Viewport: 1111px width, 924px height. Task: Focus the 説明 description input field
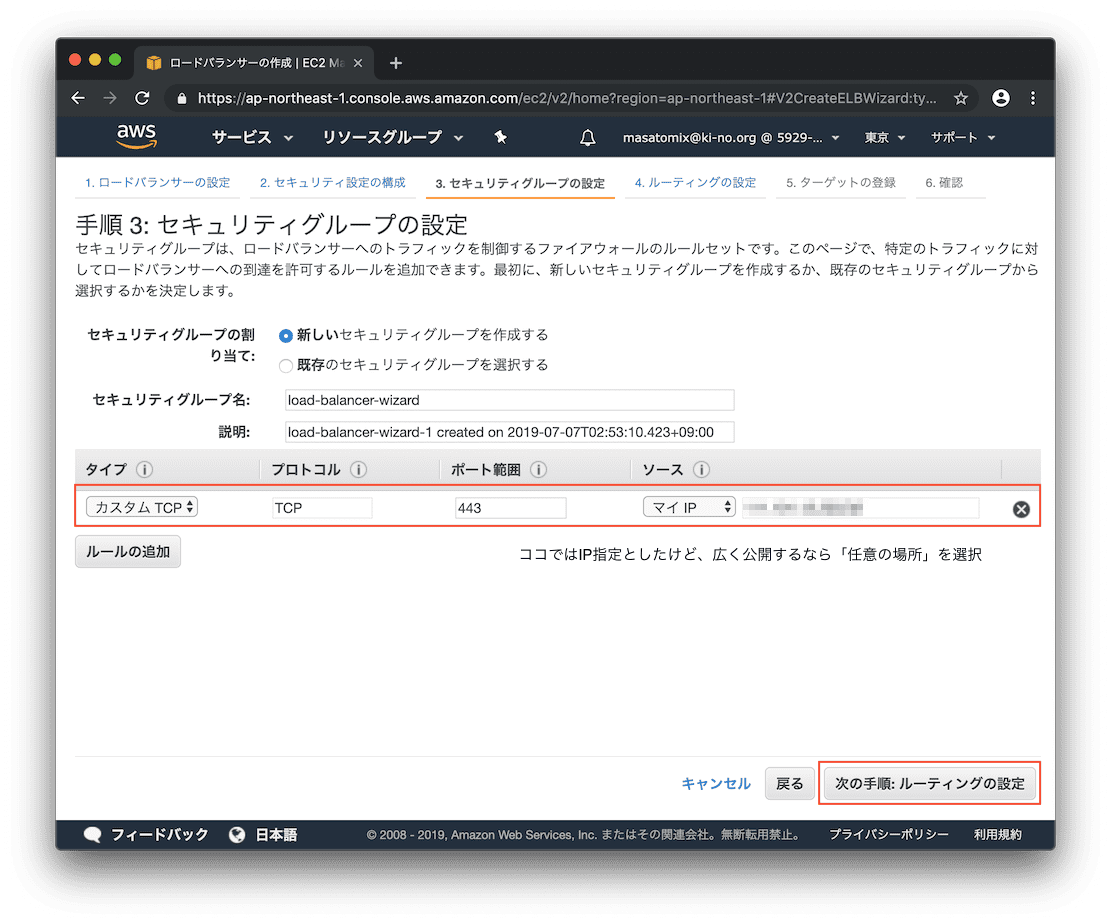[x=509, y=432]
